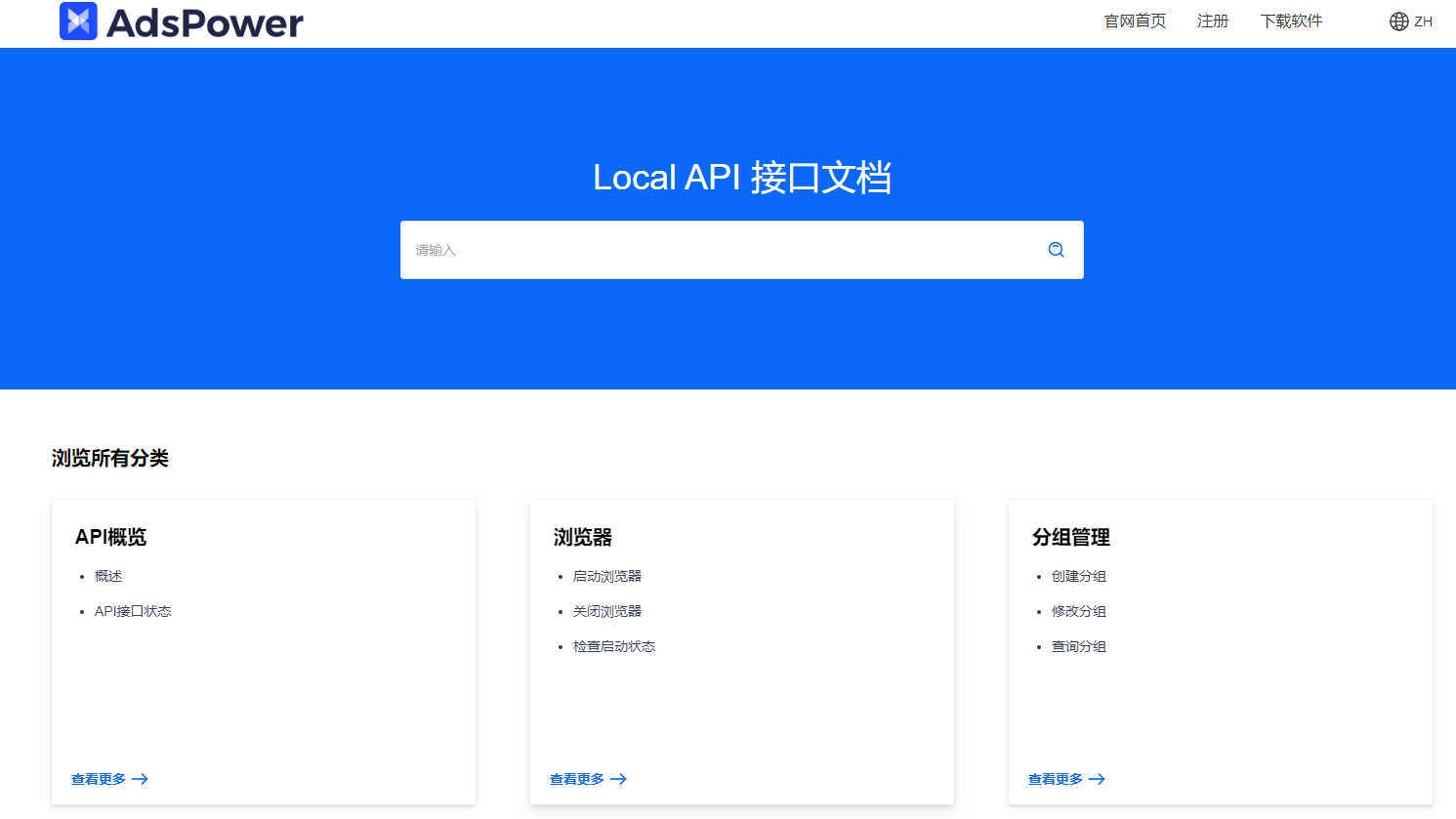Click arrow icon in 浏览器 card
The image size is (1456, 819).
[x=618, y=779]
